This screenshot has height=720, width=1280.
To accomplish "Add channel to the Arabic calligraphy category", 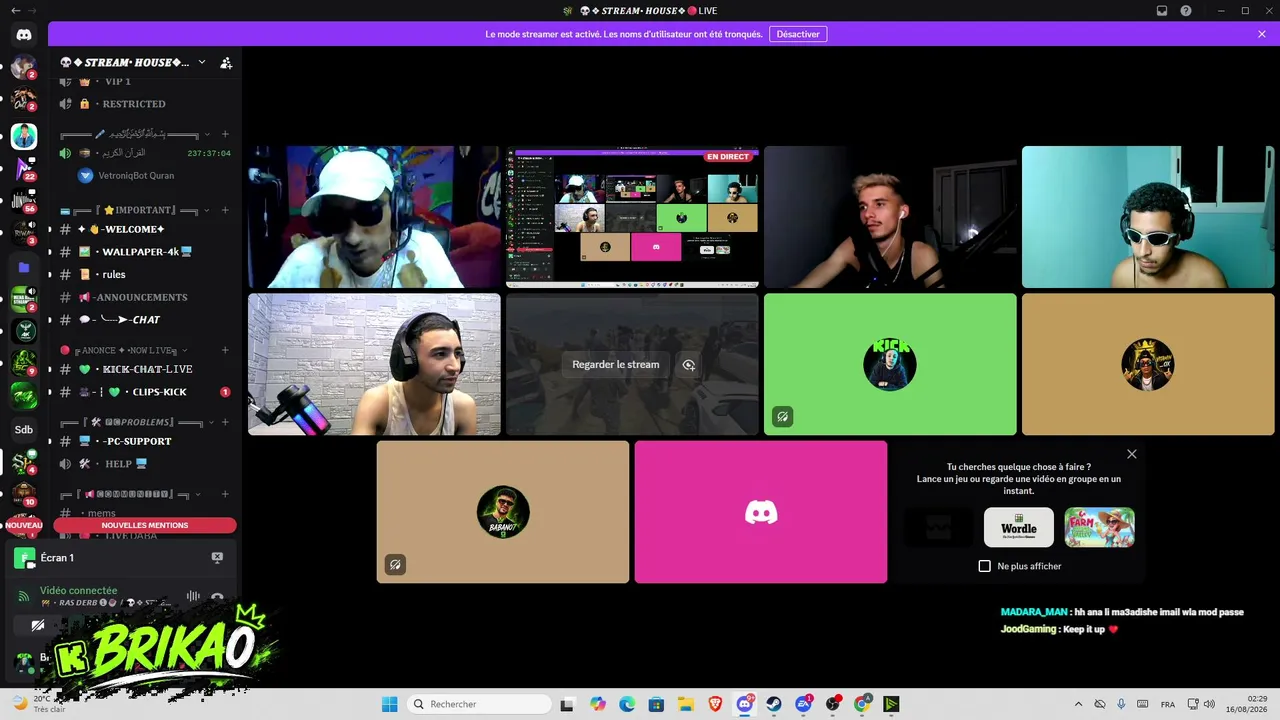I will coord(225,134).
